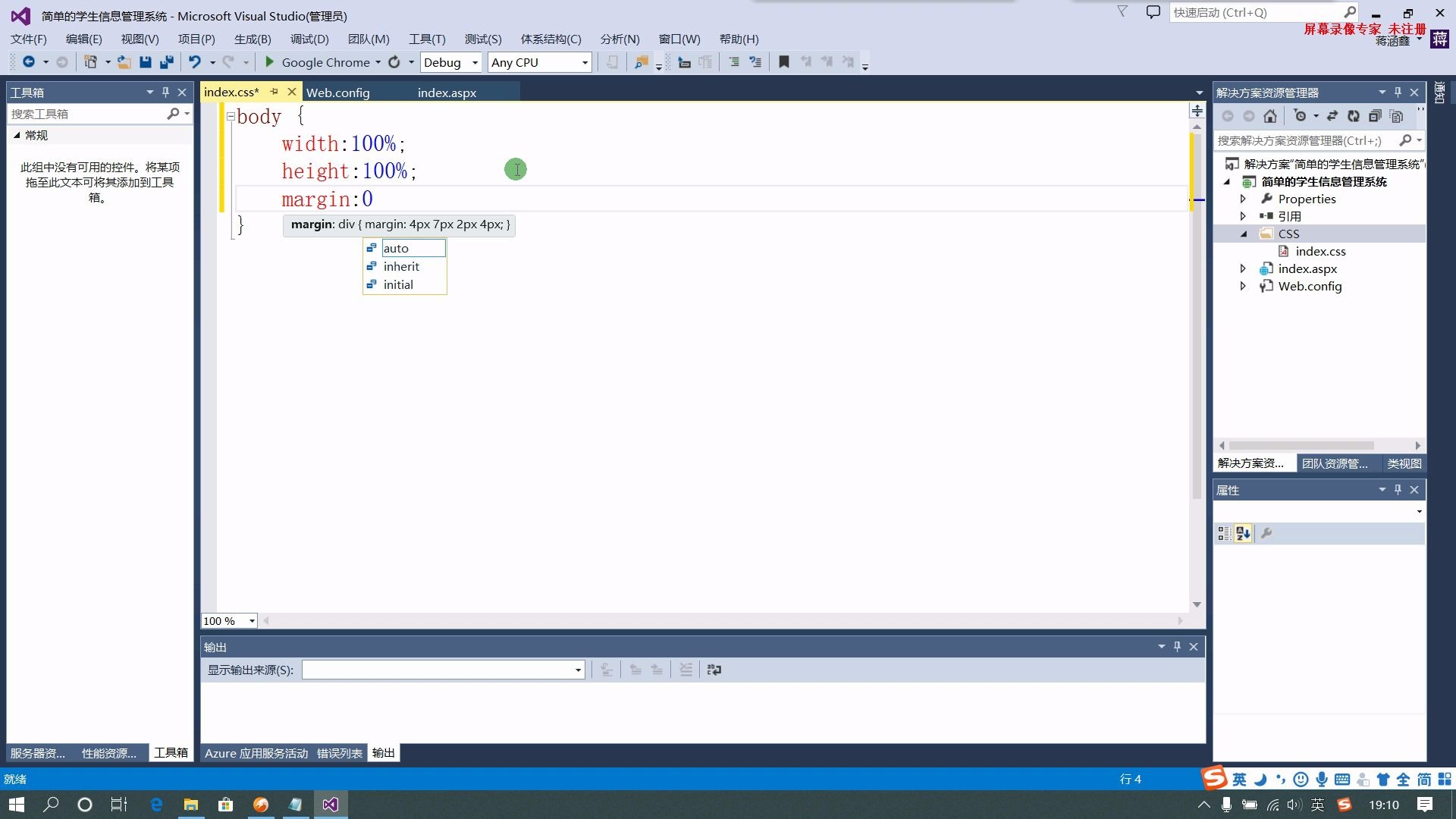
Task: Click the 搜索工具箱 toolbox search field
Action: [x=87, y=114]
